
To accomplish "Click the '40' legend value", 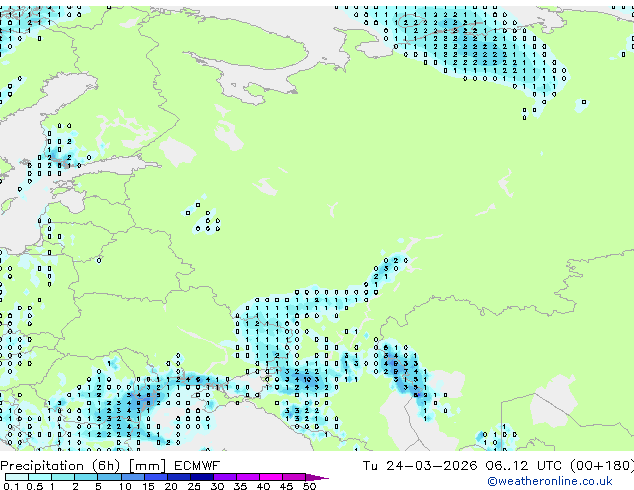I will pos(264,486).
